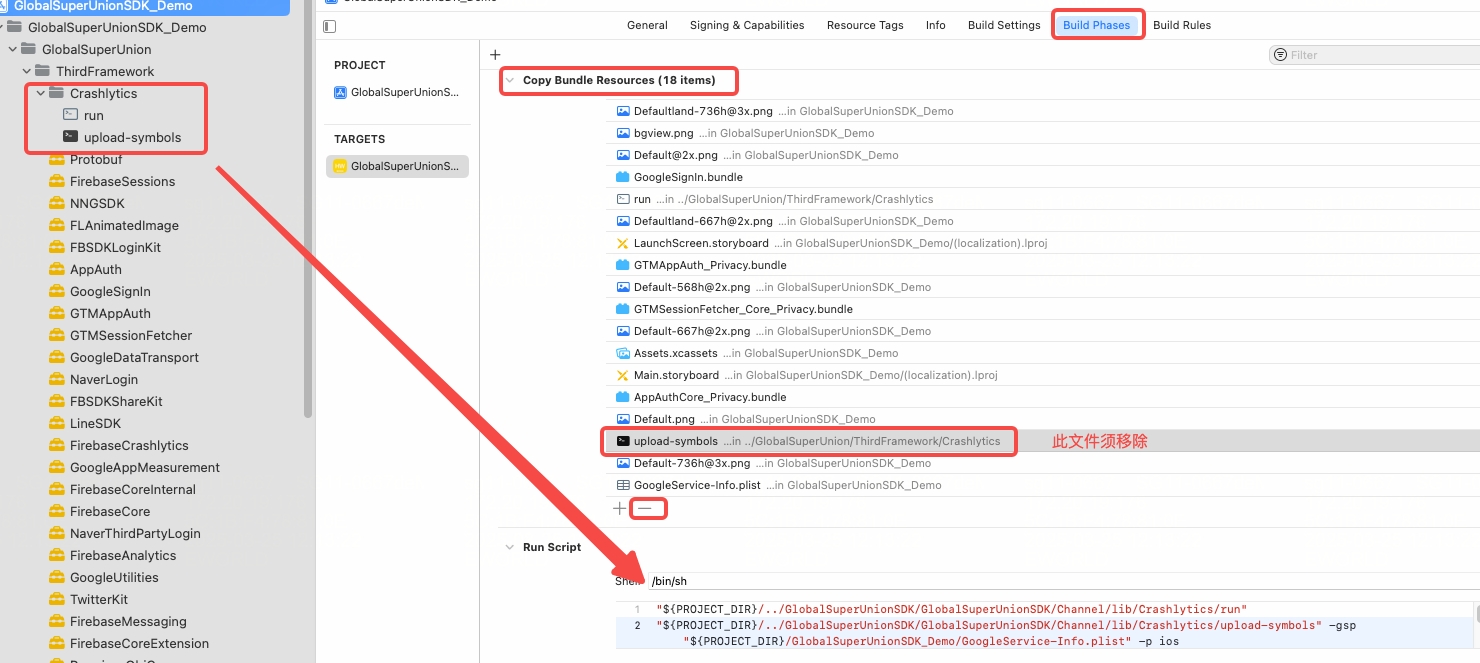Focus the Filter search field
Screen dimensions: 1480x663
pos(1374,55)
